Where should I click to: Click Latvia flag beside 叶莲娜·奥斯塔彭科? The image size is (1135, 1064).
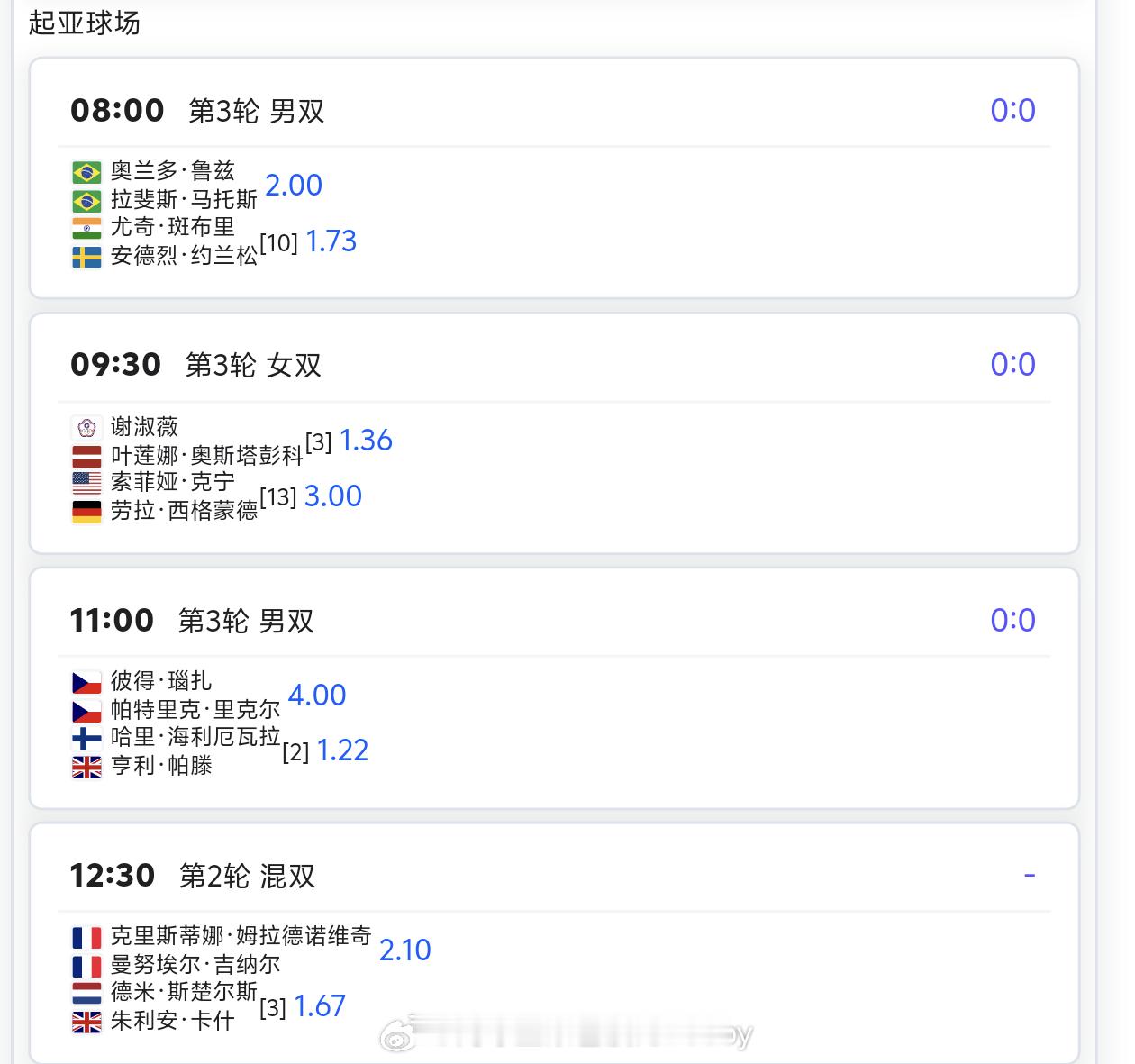coord(86,455)
